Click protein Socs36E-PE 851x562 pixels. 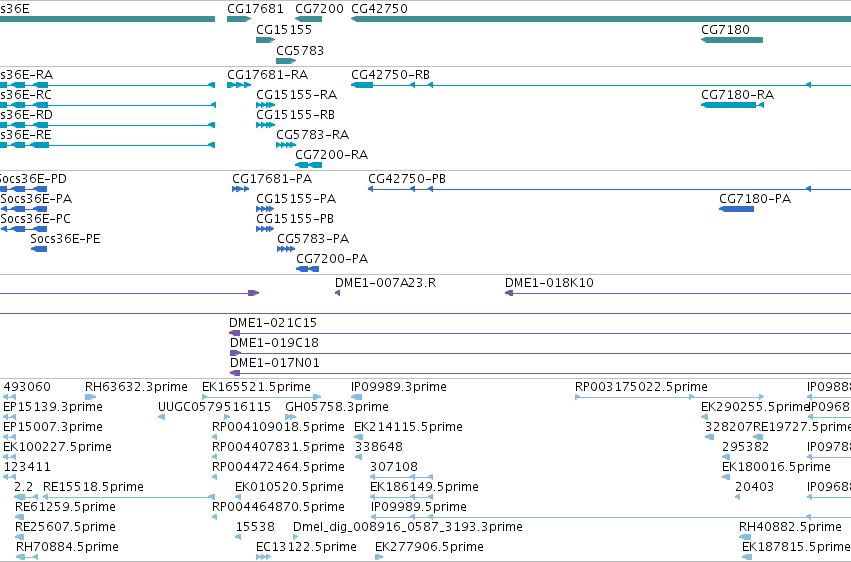coord(65,239)
